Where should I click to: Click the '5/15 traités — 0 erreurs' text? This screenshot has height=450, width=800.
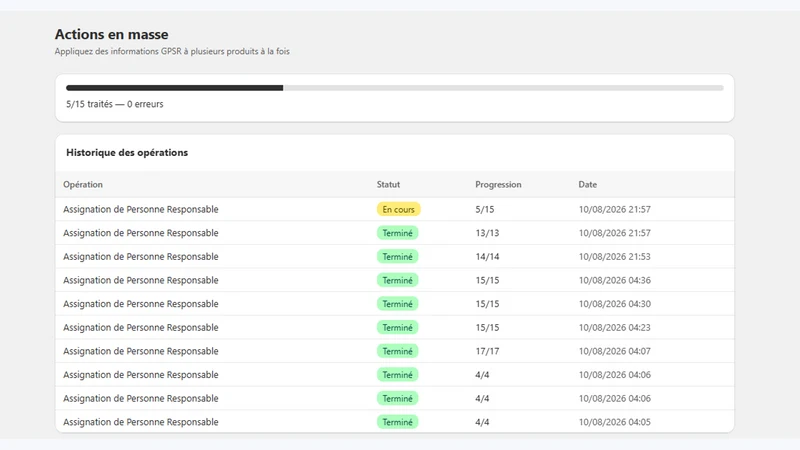coord(115,104)
